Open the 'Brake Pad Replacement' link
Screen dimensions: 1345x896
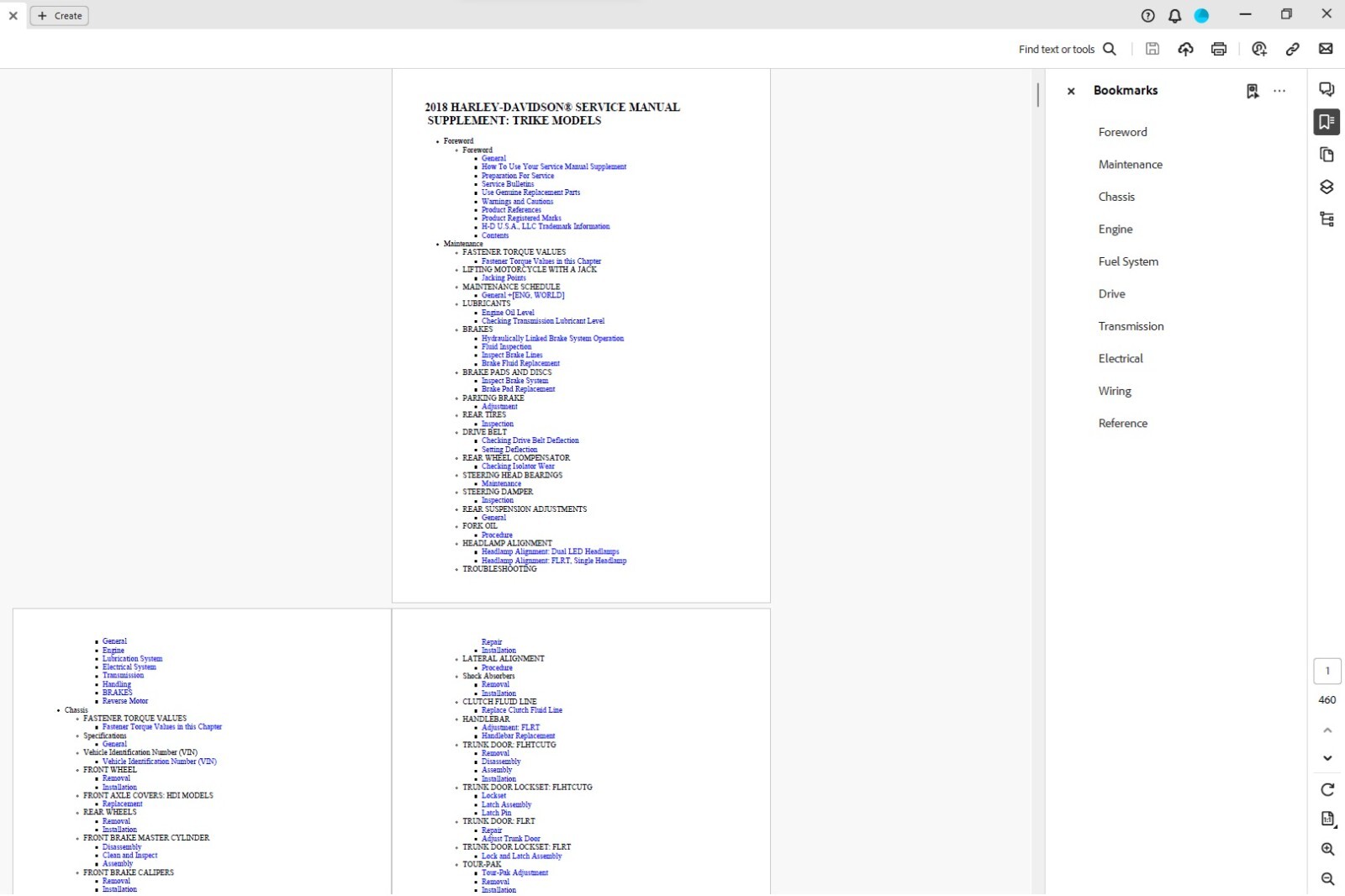tap(518, 389)
